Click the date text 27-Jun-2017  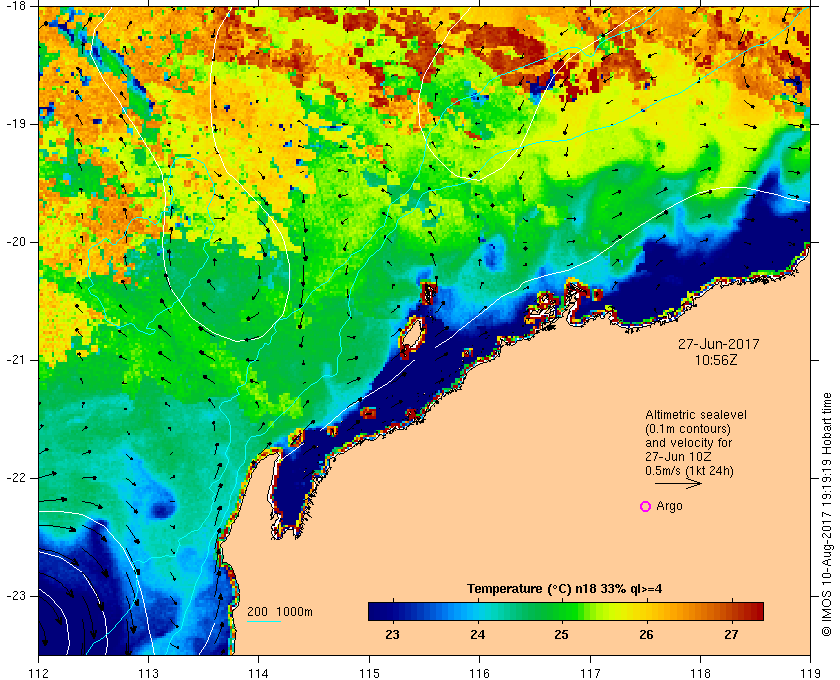click(x=718, y=344)
